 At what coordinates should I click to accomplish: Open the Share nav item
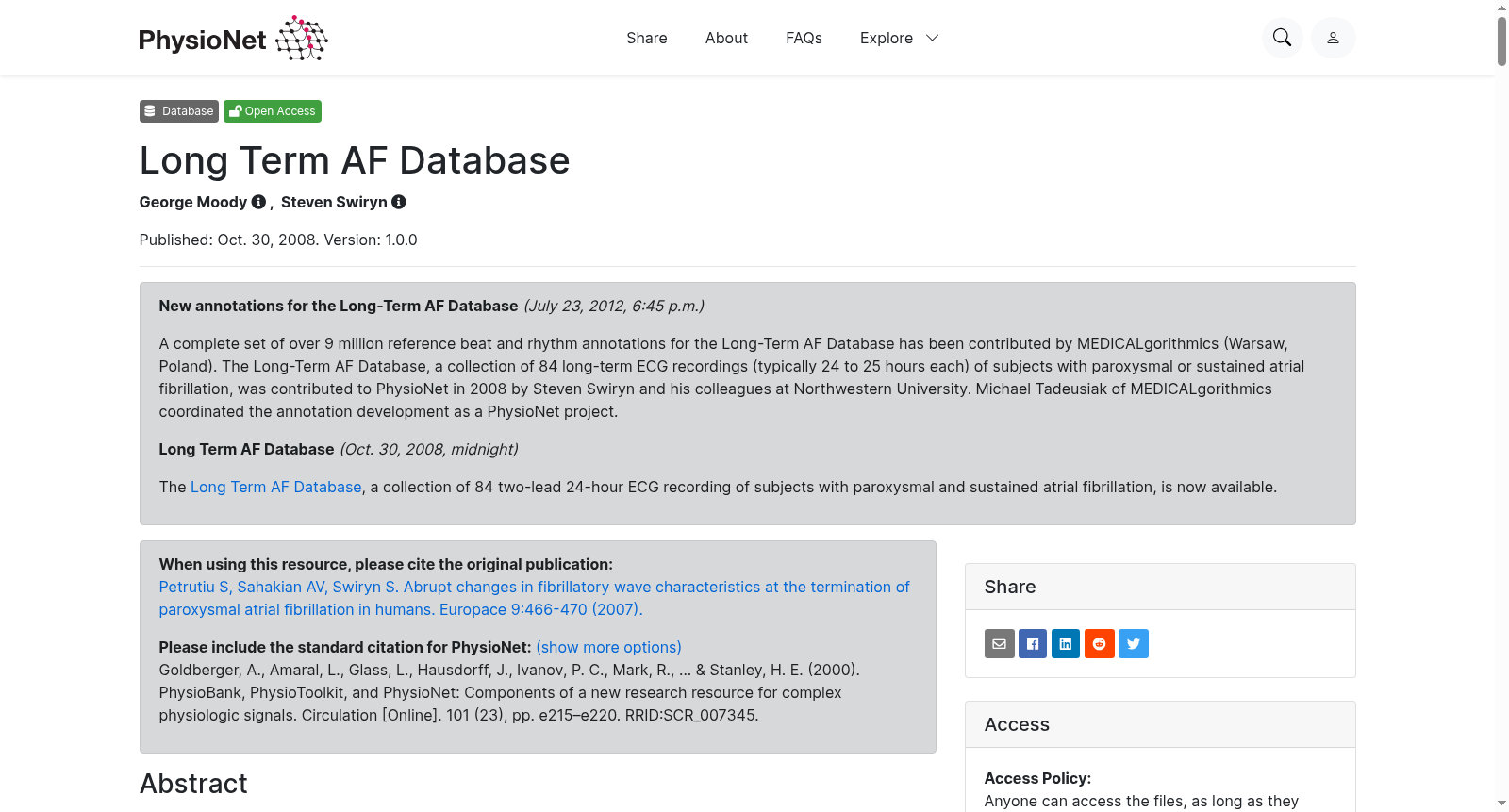tap(647, 38)
